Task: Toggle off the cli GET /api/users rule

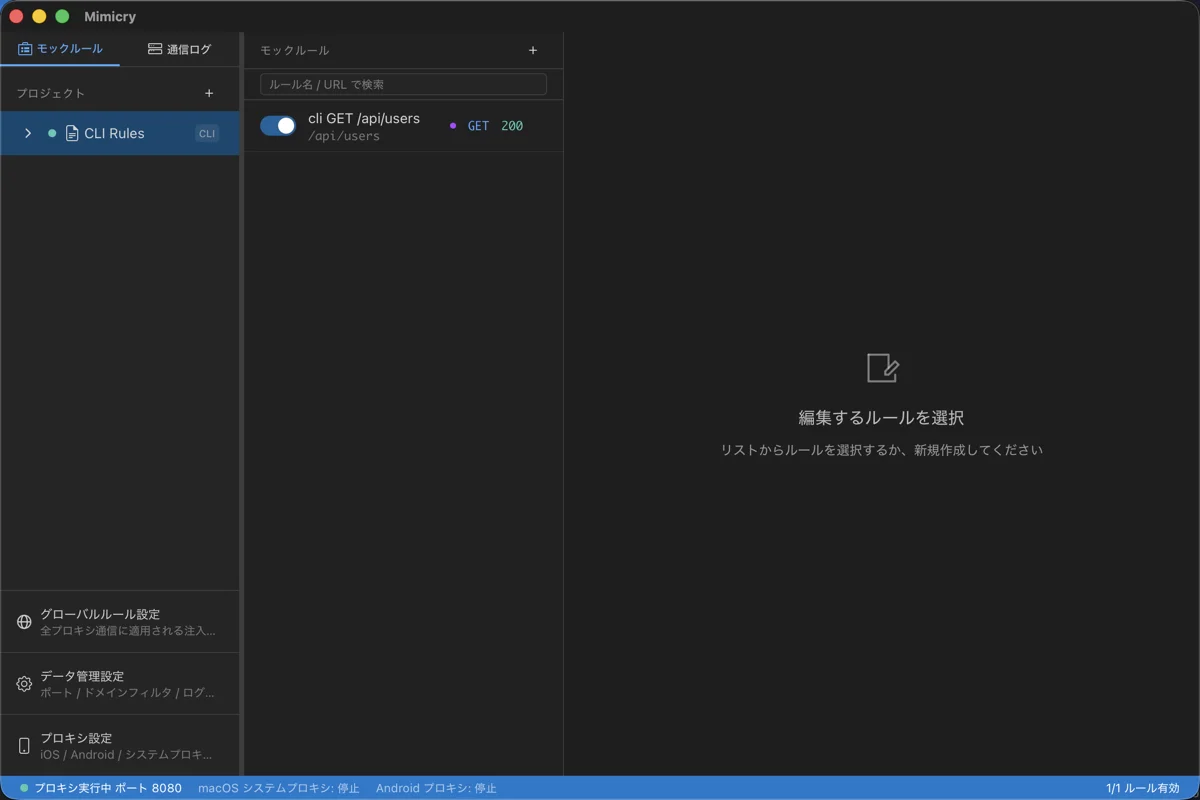Action: tap(278, 125)
